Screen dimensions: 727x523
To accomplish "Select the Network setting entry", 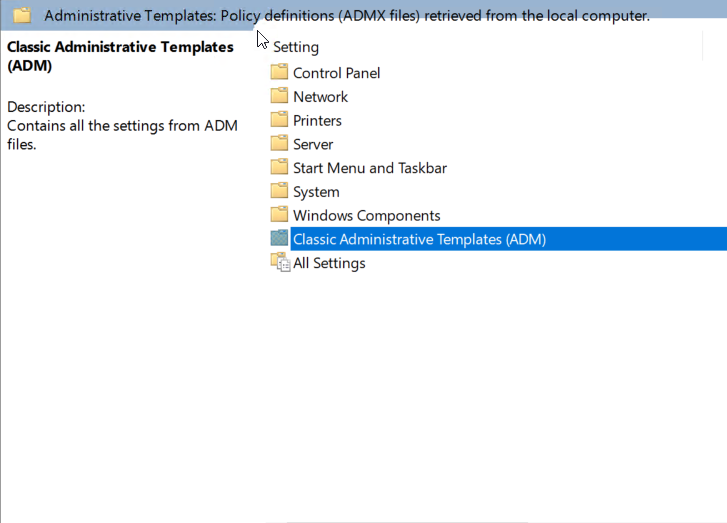I will 320,96.
